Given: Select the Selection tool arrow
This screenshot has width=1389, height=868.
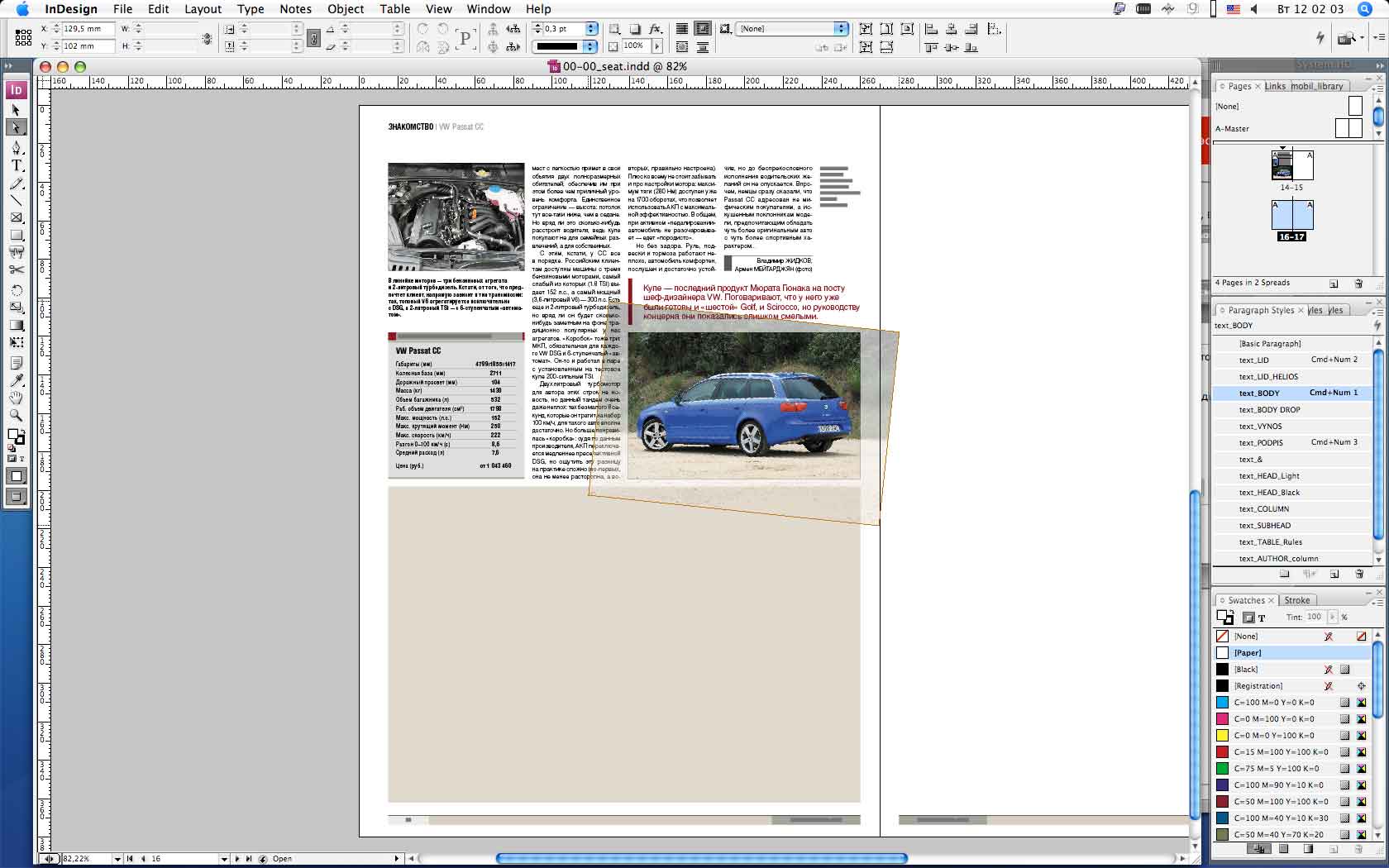Looking at the screenshot, I should point(16,110).
